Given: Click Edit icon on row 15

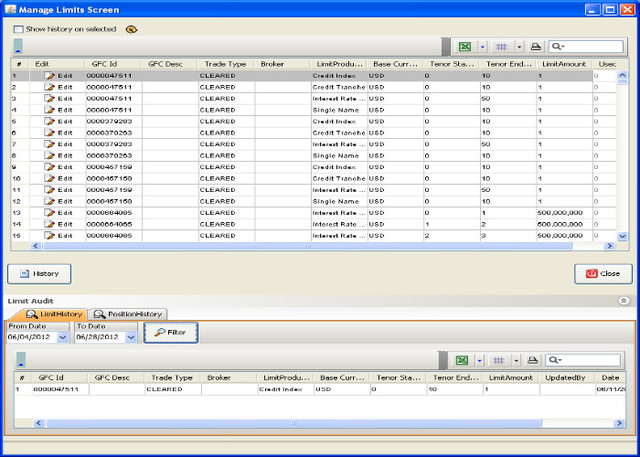Looking at the screenshot, I should [x=49, y=235].
